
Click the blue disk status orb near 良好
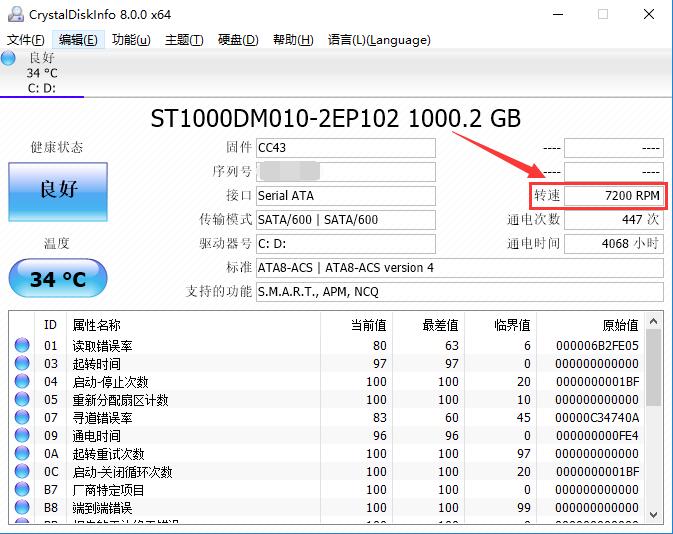tap(8, 58)
